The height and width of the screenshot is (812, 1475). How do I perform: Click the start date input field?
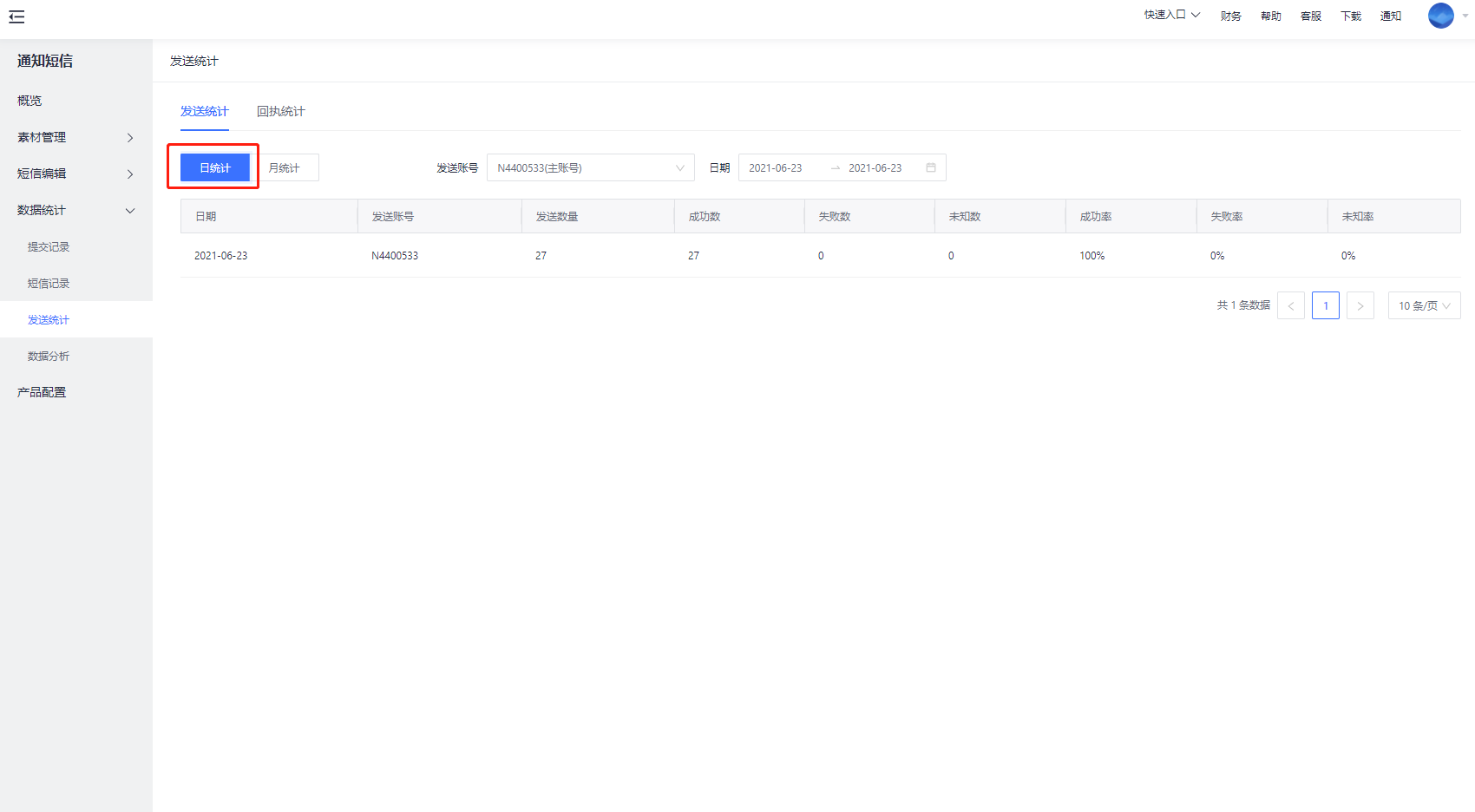776,167
